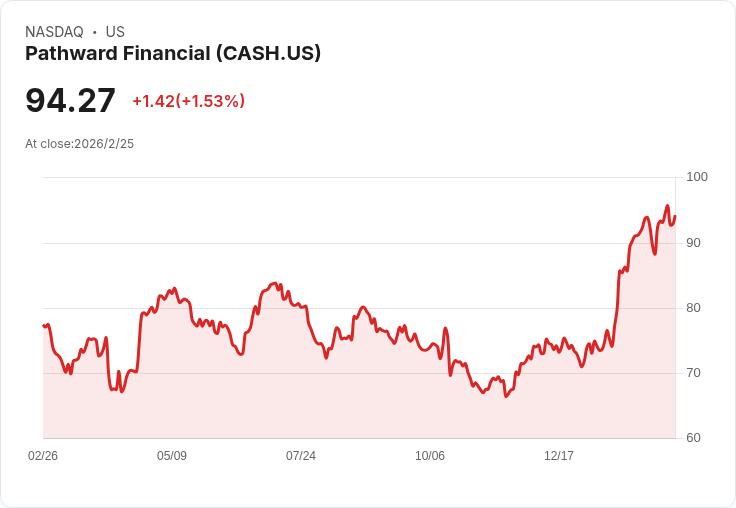Click the chart line's highest peak
Viewport: 736px width, 508px height.
[667, 206]
